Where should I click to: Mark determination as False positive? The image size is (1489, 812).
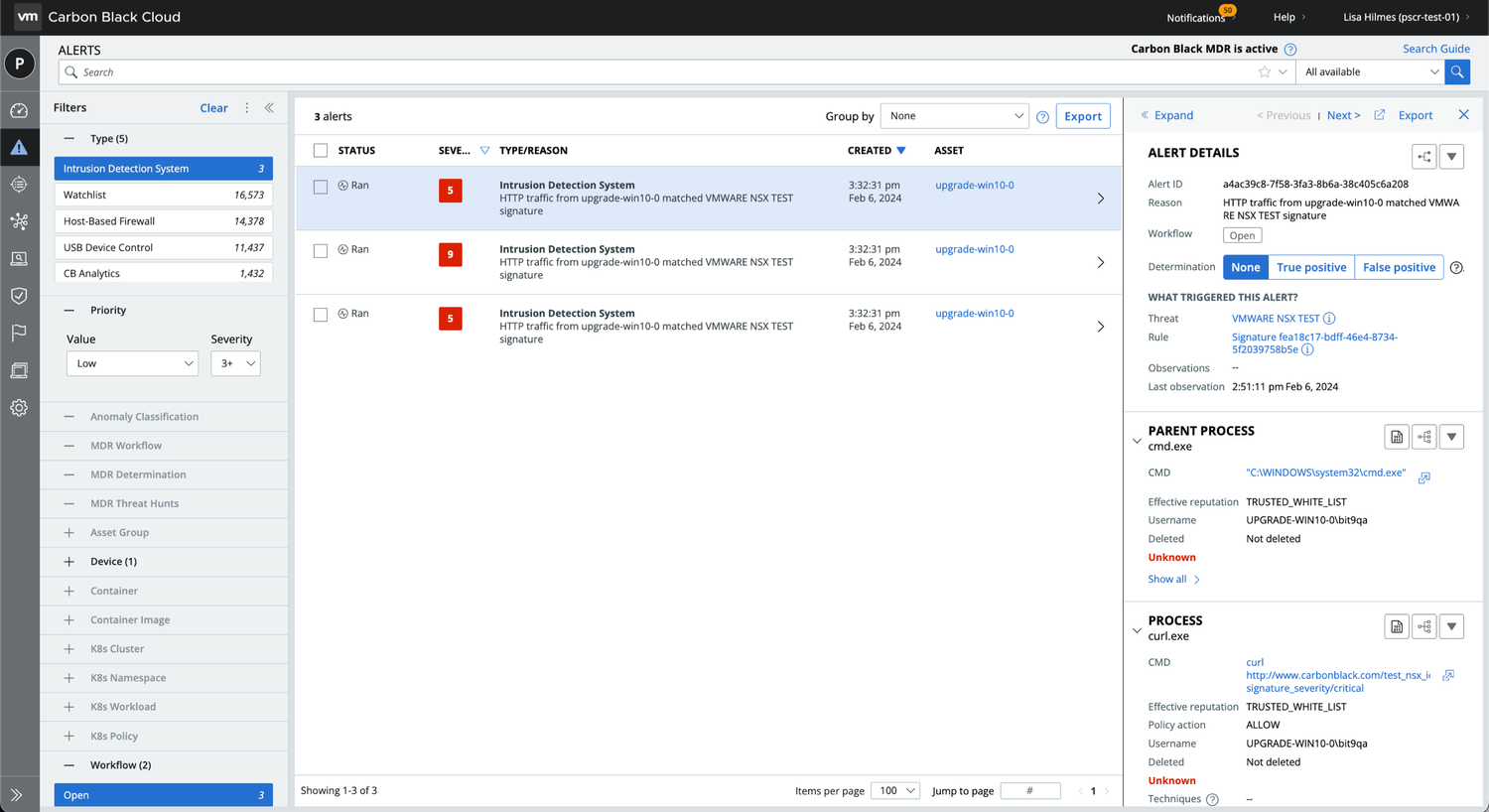[x=1399, y=267]
